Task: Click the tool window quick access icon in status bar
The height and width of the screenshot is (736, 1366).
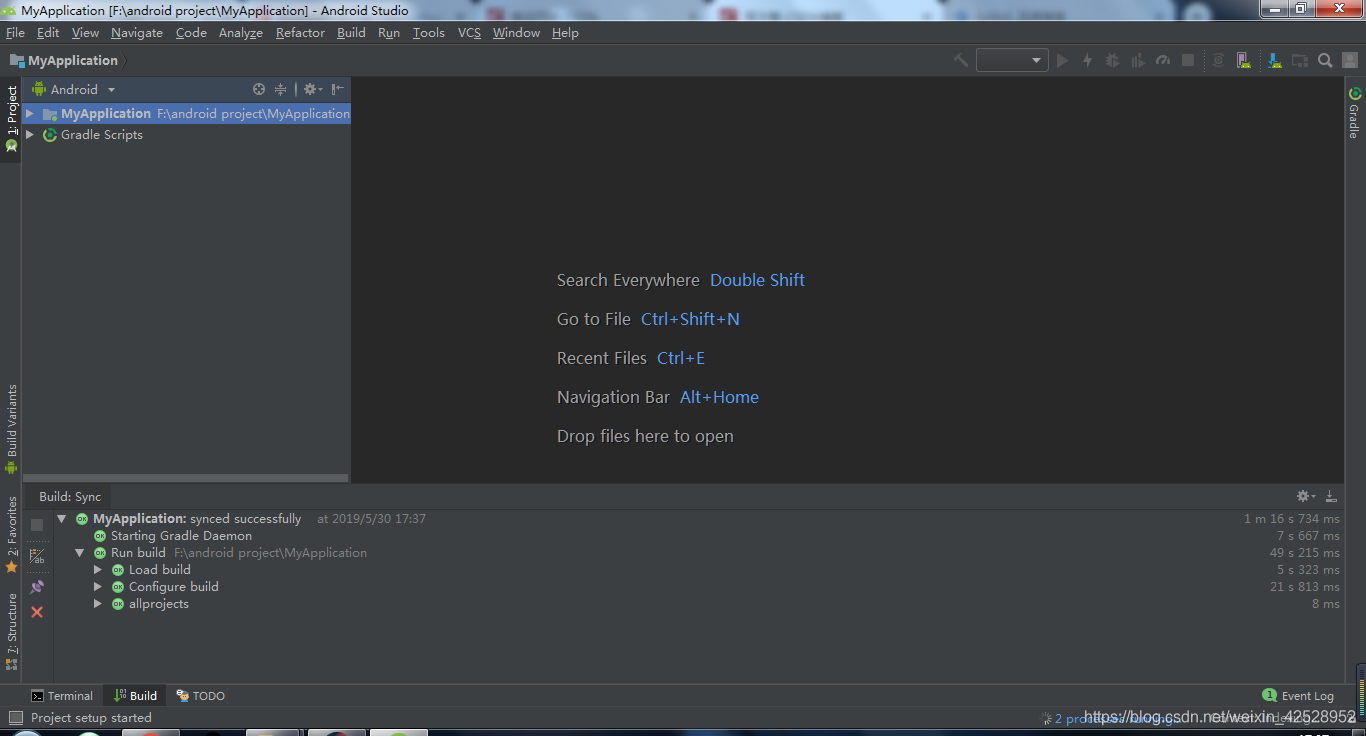Action: (x=15, y=718)
